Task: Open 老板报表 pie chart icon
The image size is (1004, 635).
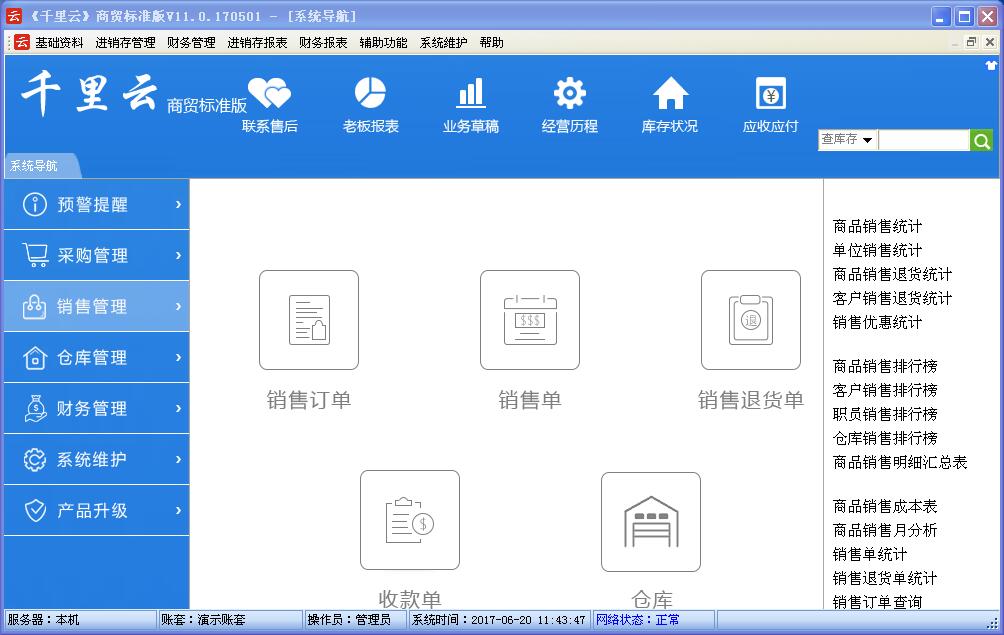Action: click(x=370, y=95)
